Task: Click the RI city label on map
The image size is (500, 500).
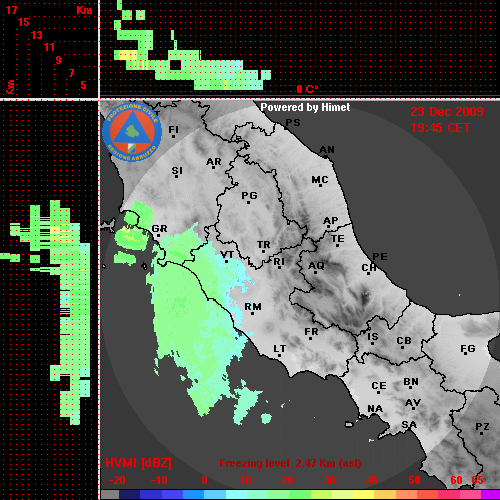Action: pyautogui.click(x=279, y=262)
